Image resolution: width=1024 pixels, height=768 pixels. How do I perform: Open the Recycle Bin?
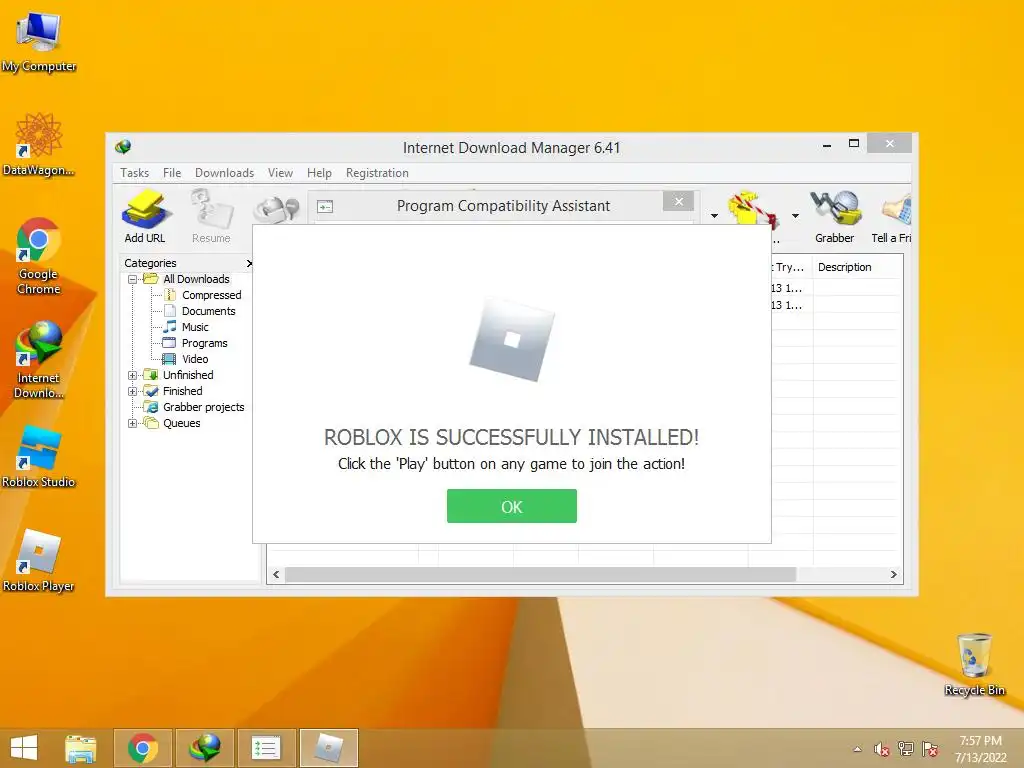coord(974,664)
